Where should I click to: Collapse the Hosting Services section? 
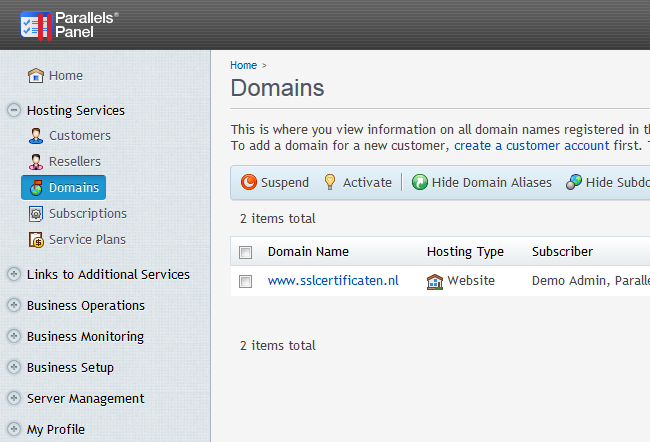[x=14, y=111]
